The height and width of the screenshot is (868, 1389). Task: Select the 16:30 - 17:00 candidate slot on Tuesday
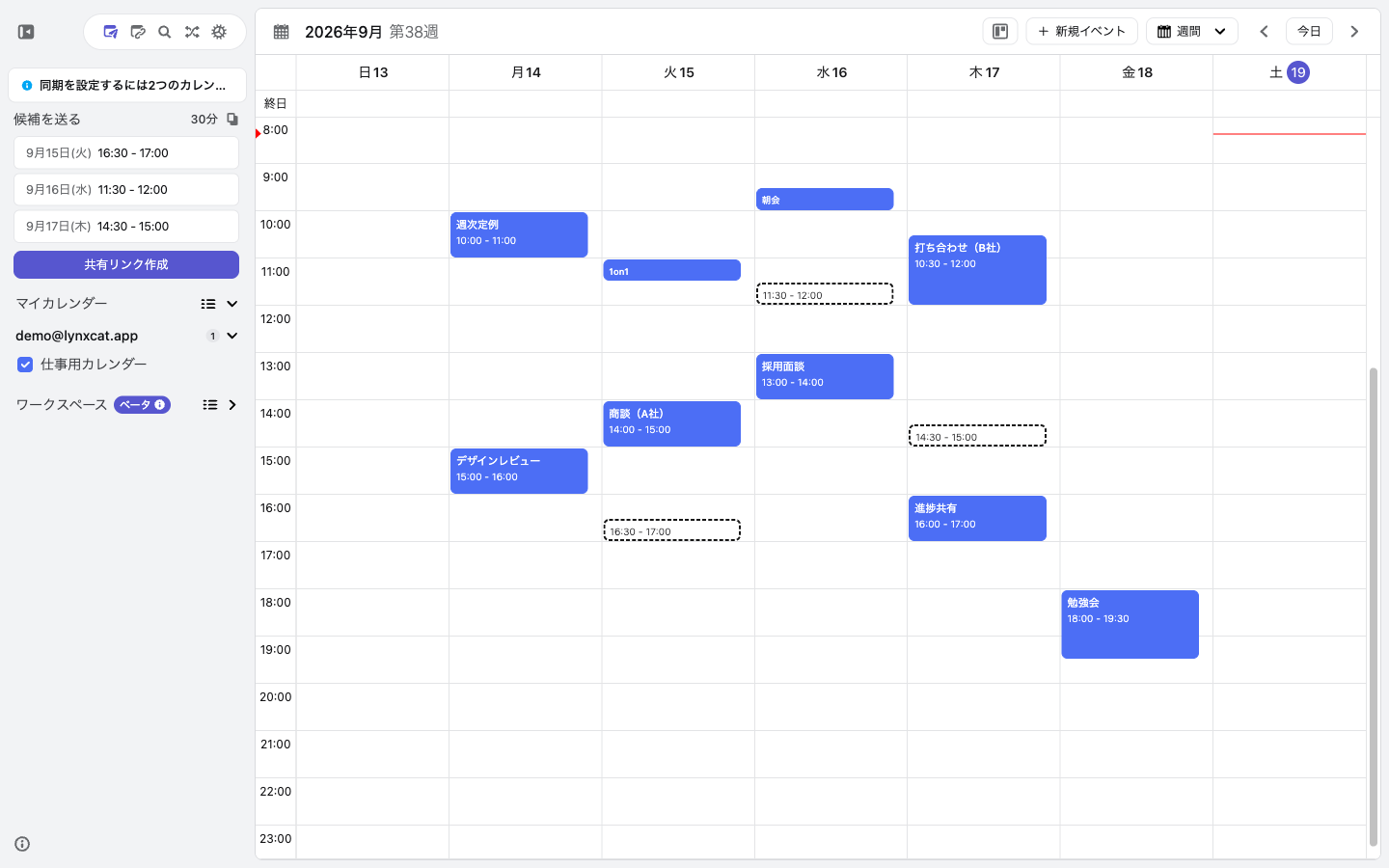[x=672, y=530]
